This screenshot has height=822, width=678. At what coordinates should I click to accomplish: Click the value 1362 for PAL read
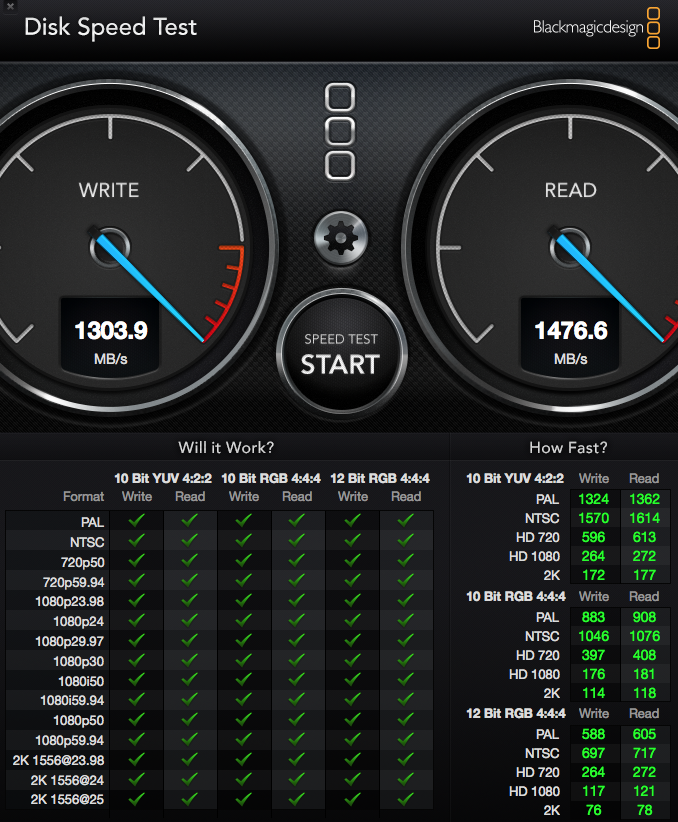click(x=644, y=499)
